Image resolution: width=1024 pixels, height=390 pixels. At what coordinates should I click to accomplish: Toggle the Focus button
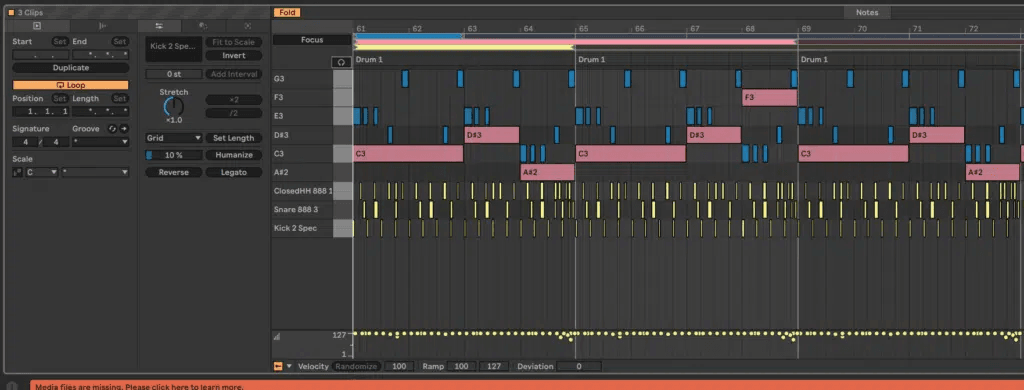pyautogui.click(x=312, y=40)
